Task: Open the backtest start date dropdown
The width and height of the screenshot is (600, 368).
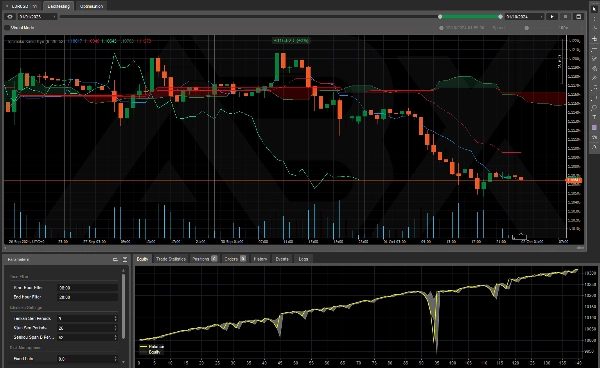Action: coord(37,16)
